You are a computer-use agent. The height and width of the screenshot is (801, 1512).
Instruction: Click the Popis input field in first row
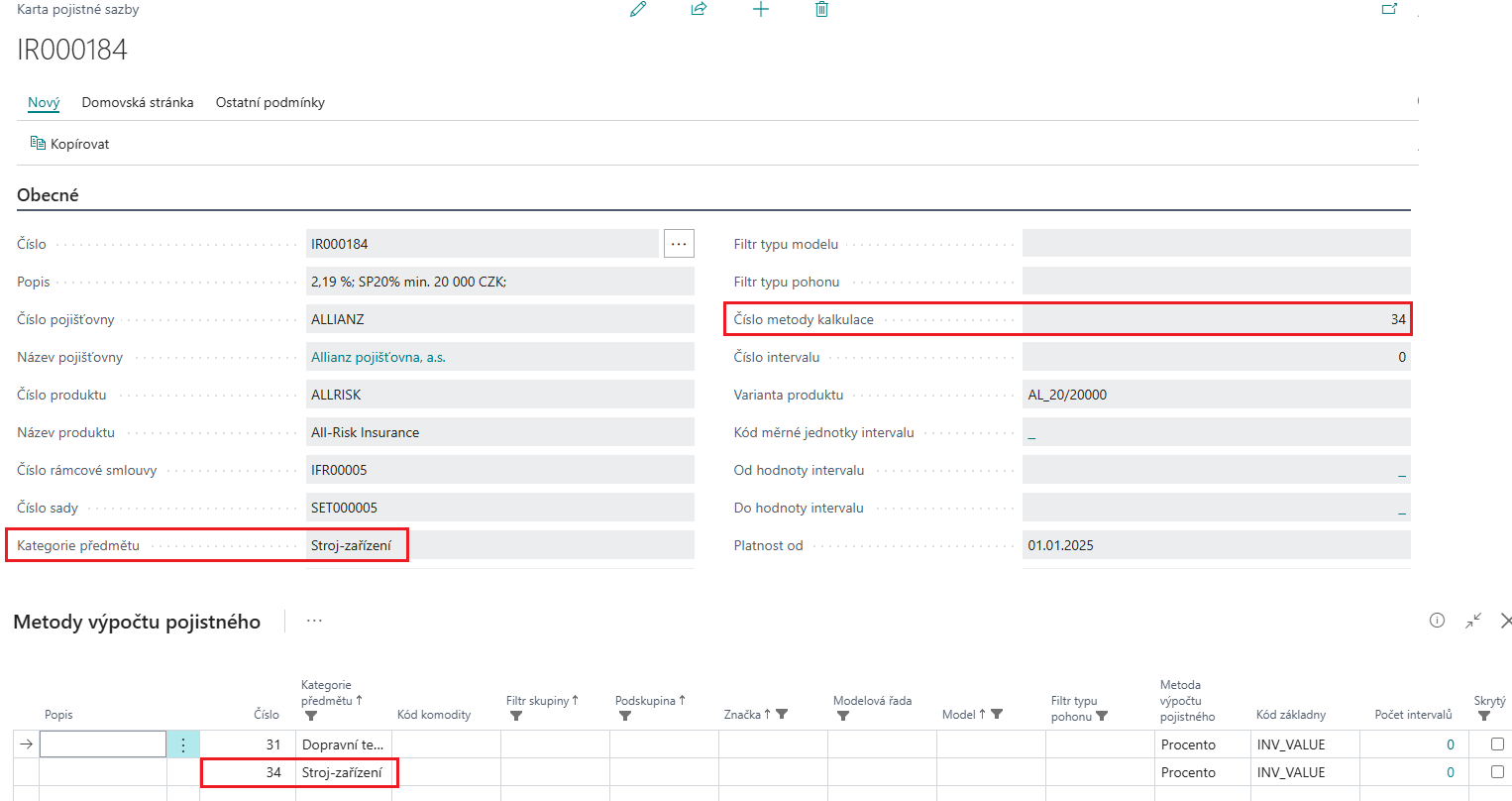coord(103,744)
